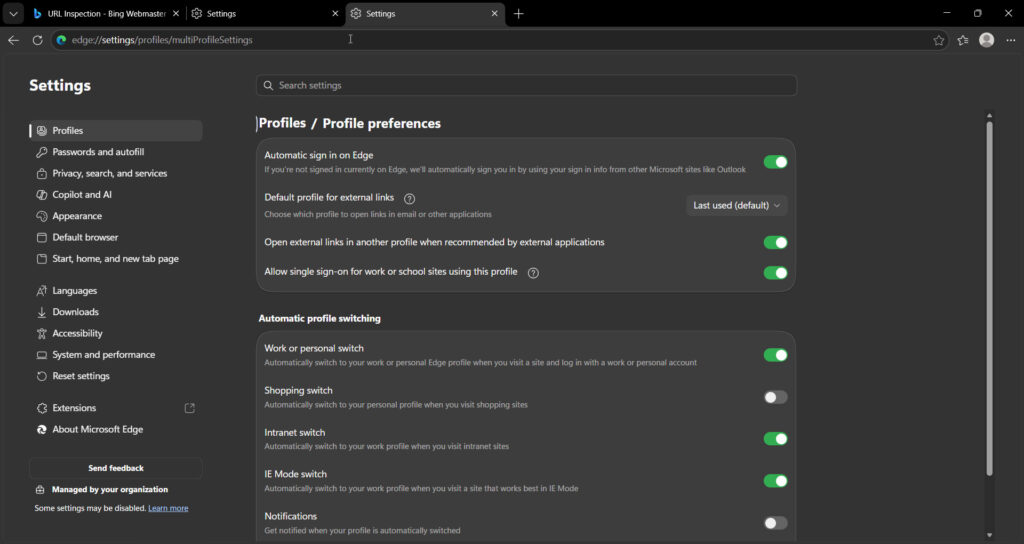
Task: Click the external link icon beside Extensions
Action: [x=189, y=408]
